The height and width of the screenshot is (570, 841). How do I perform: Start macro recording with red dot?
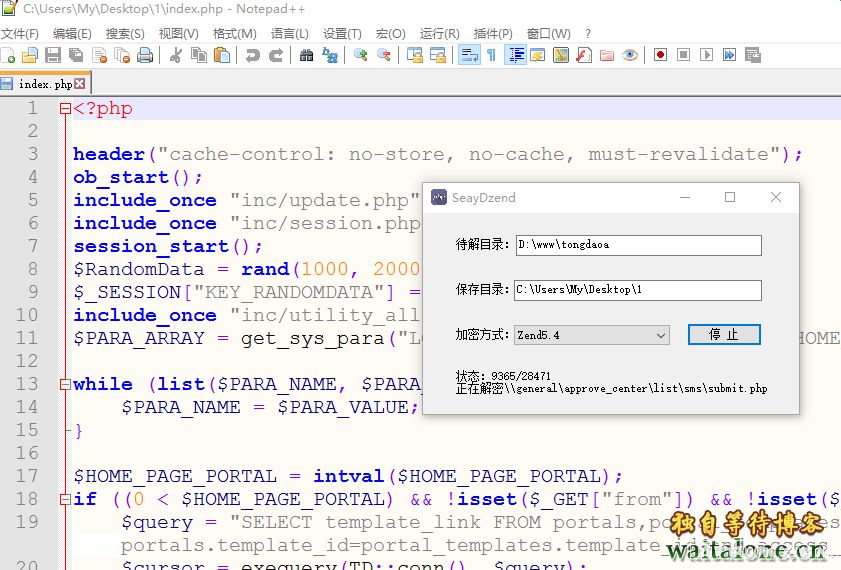point(660,55)
